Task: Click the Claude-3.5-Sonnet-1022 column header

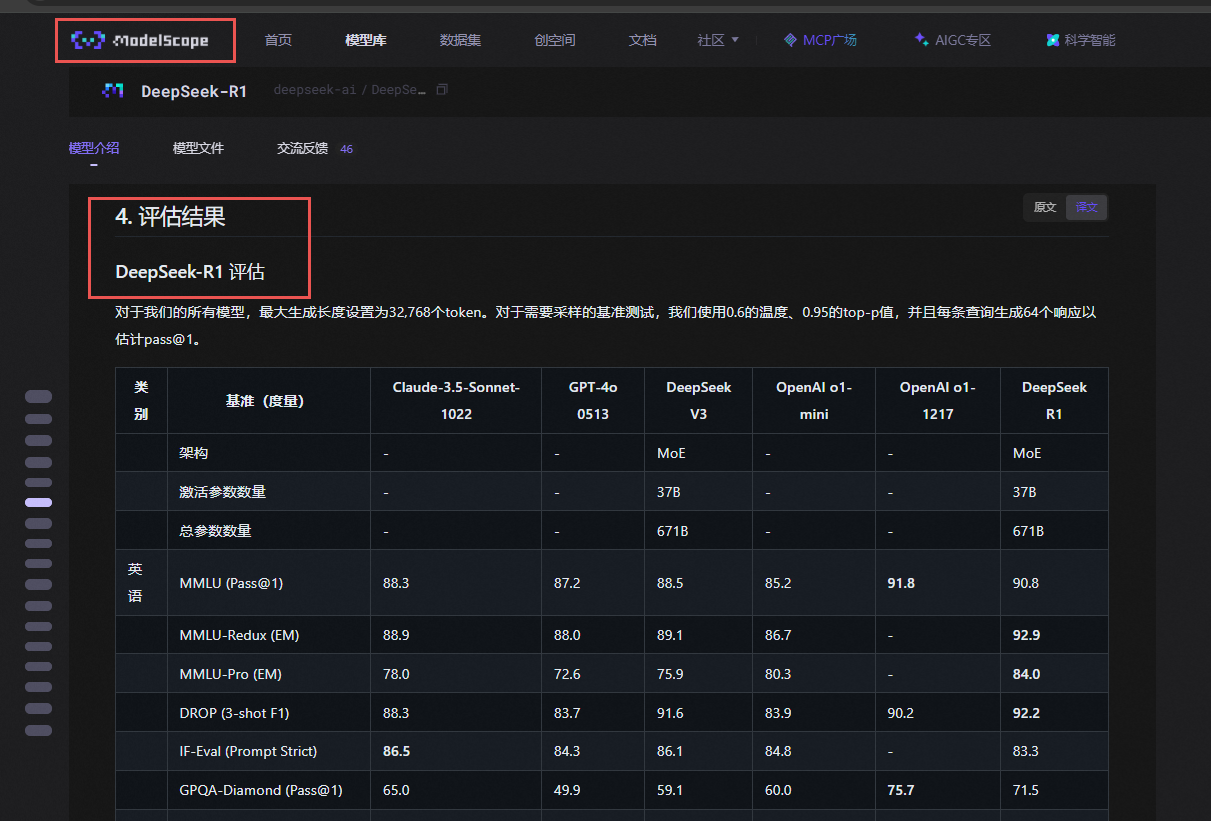Action: tap(456, 400)
